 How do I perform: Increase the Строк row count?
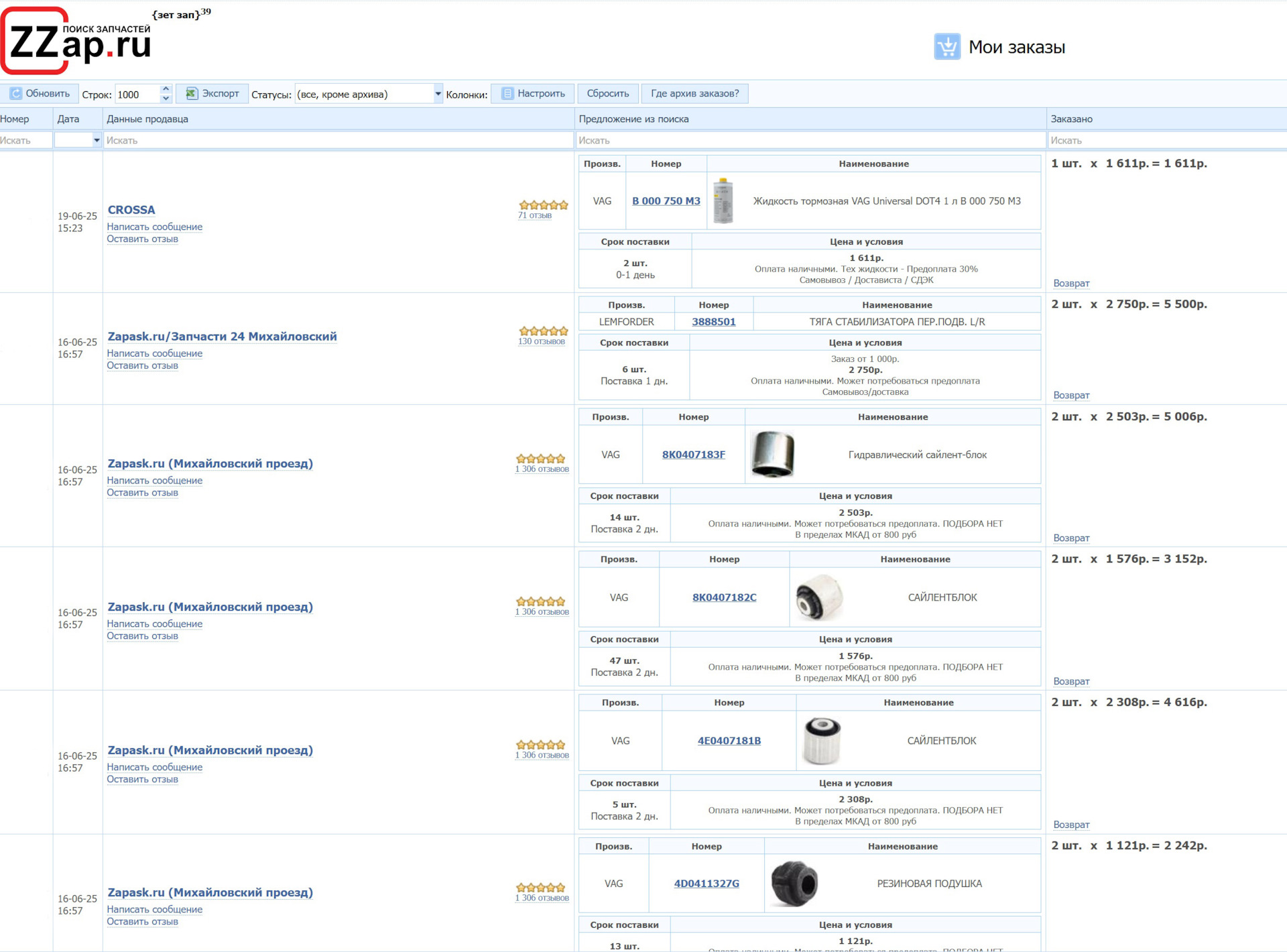(166, 89)
